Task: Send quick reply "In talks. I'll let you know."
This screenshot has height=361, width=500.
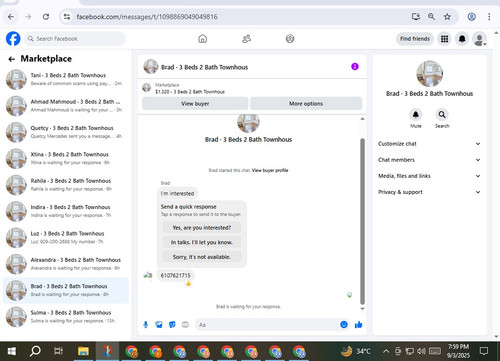Action: pos(202,242)
